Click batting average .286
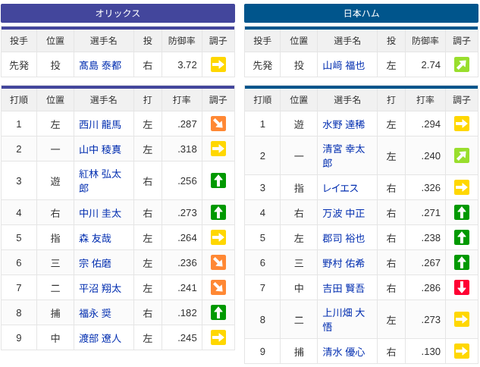 pos(431,288)
